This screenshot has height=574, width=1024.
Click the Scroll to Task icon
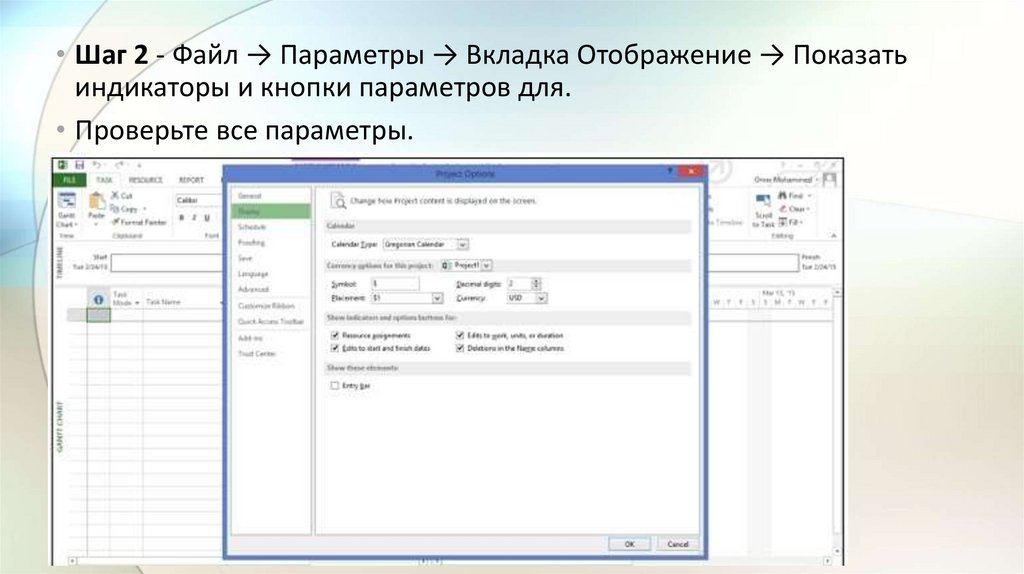763,200
